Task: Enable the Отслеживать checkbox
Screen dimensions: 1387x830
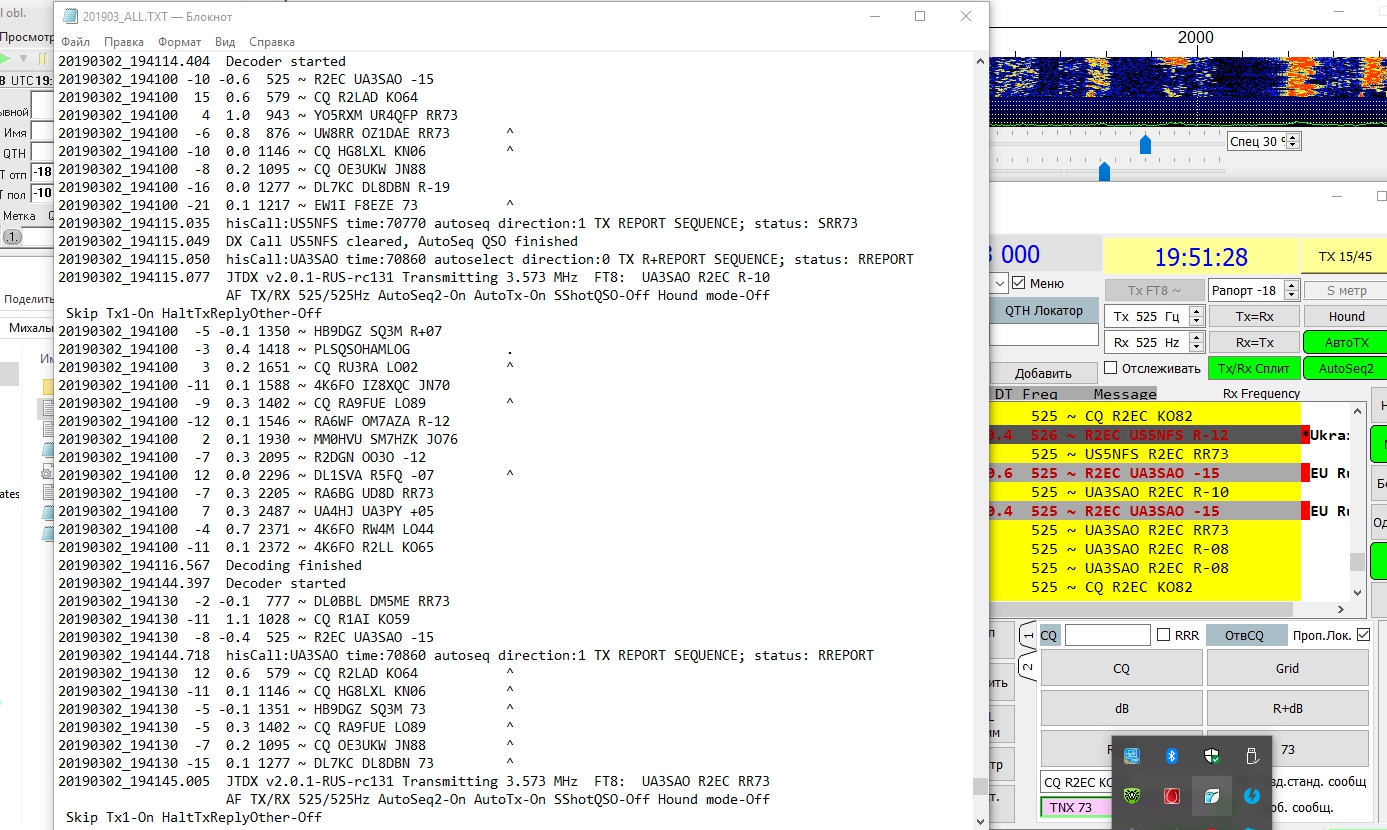Action: [x=1110, y=368]
